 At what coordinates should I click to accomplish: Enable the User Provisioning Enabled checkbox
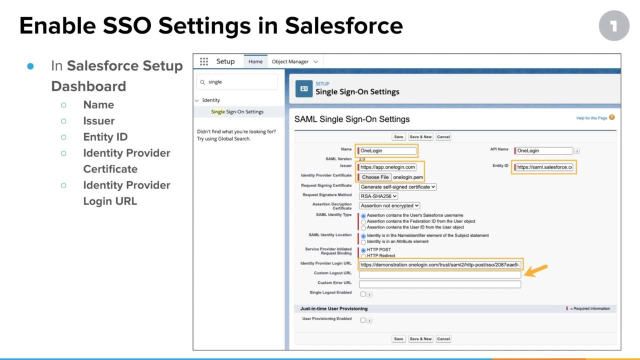point(363,320)
